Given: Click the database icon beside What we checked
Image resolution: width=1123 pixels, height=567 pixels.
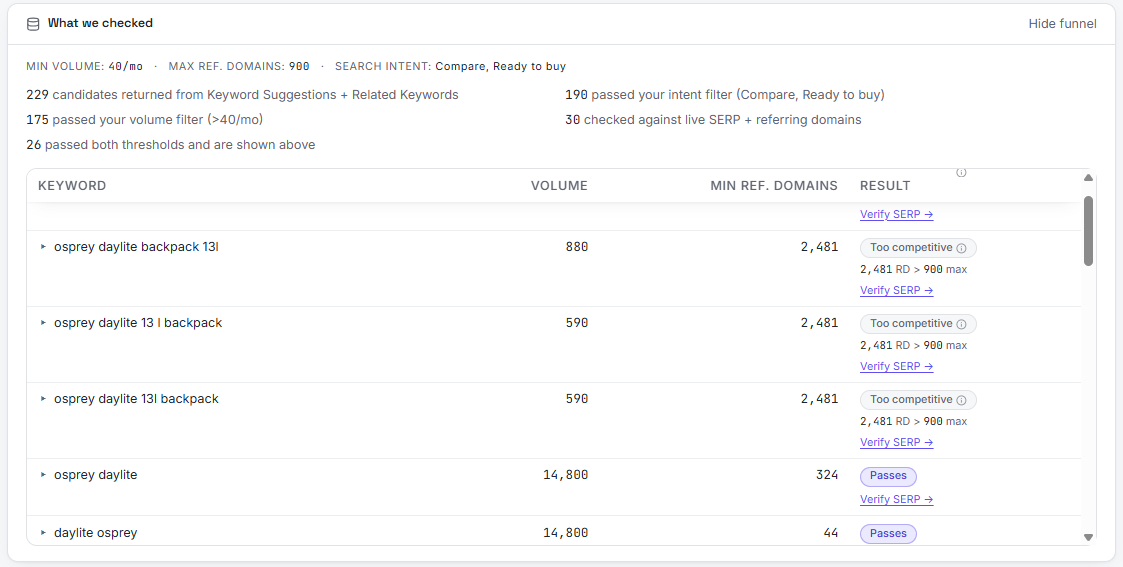Looking at the screenshot, I should point(33,24).
